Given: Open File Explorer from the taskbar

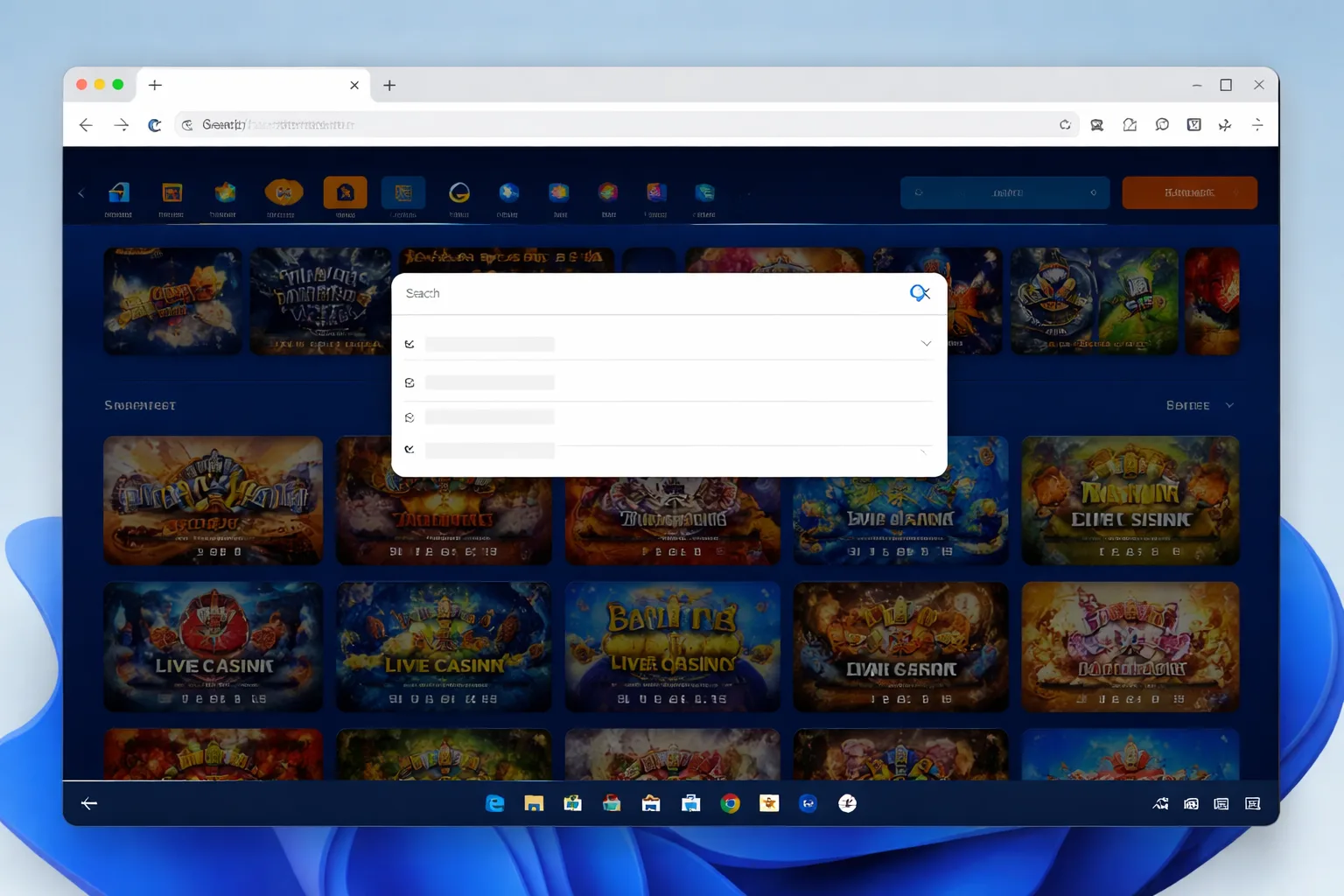Looking at the screenshot, I should [534, 803].
